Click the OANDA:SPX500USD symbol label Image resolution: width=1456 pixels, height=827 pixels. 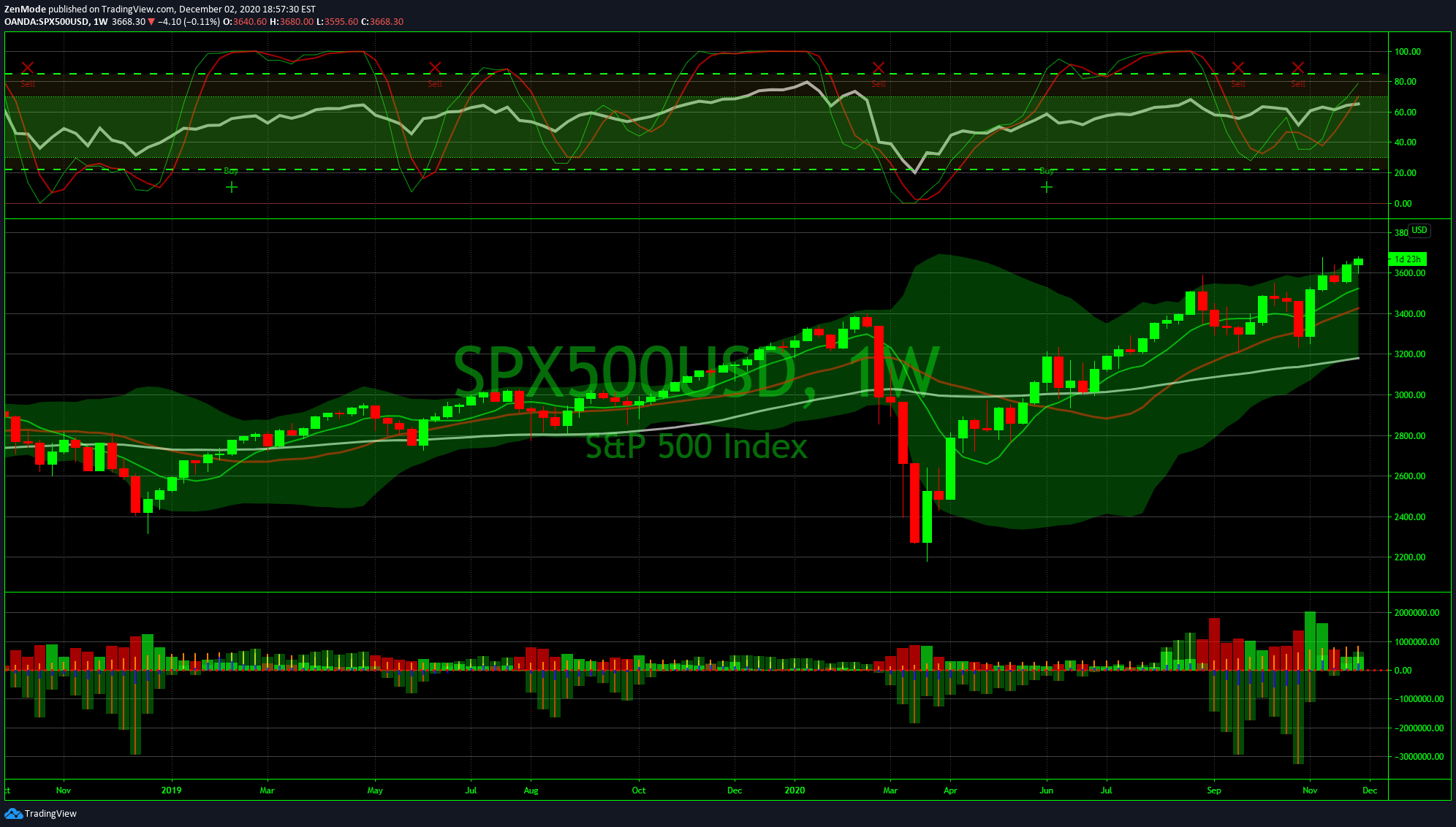tap(47, 22)
